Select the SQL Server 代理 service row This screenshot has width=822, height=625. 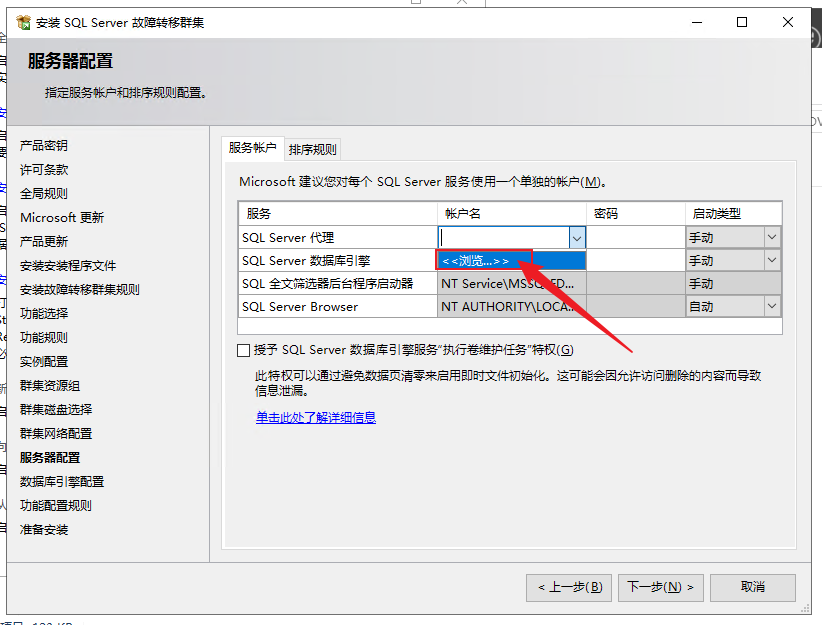pyautogui.click(x=338, y=238)
